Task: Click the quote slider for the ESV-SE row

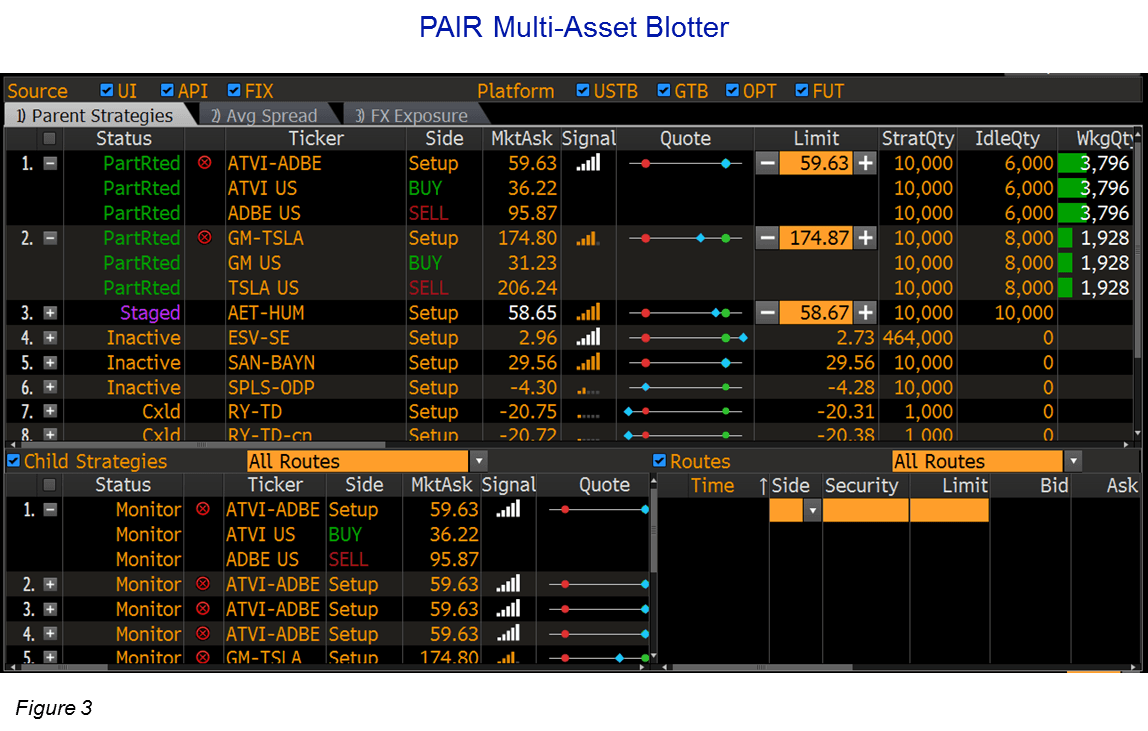Action: tap(685, 338)
